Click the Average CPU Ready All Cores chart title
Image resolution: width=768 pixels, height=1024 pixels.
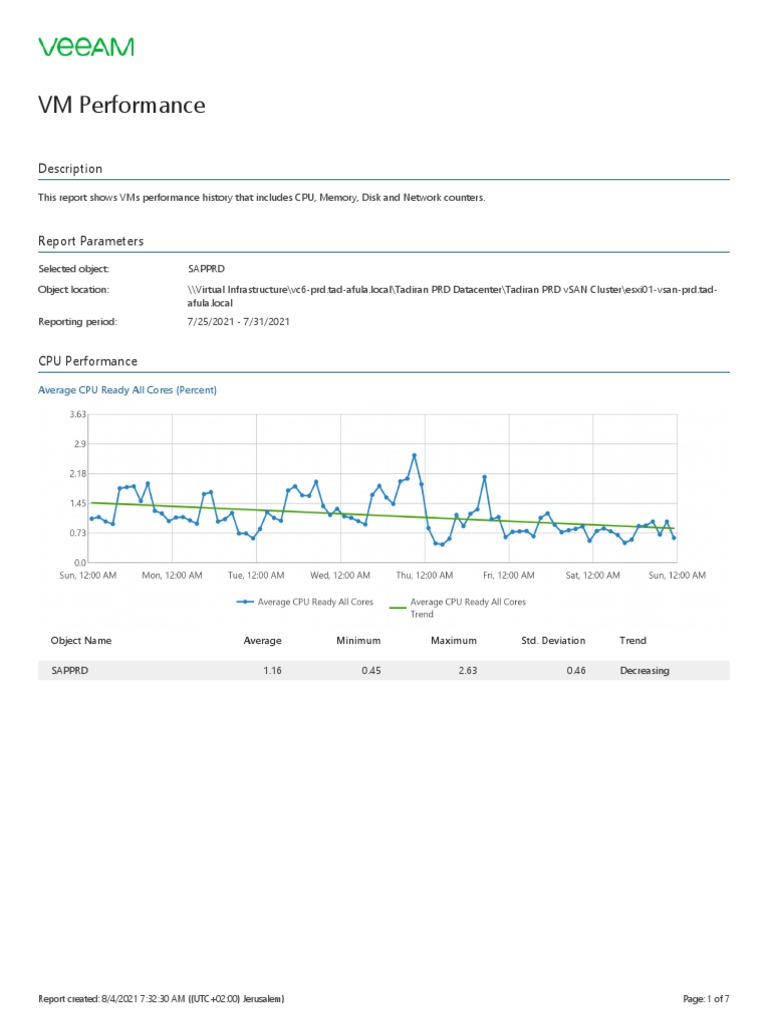point(127,390)
